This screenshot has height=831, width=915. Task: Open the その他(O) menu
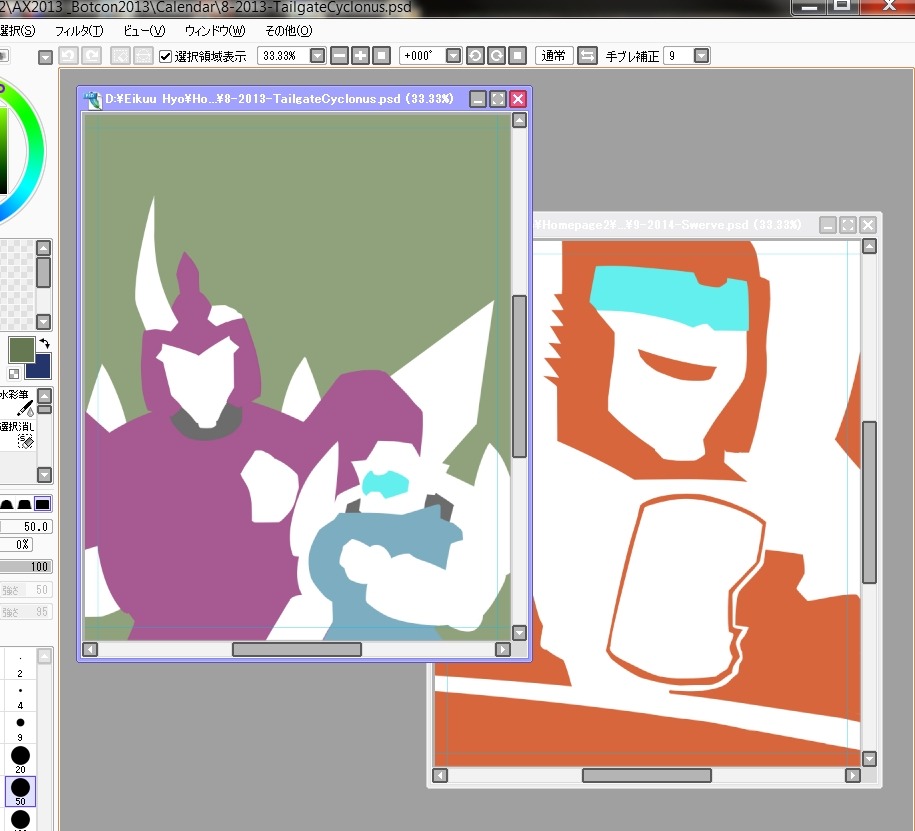pyautogui.click(x=288, y=31)
